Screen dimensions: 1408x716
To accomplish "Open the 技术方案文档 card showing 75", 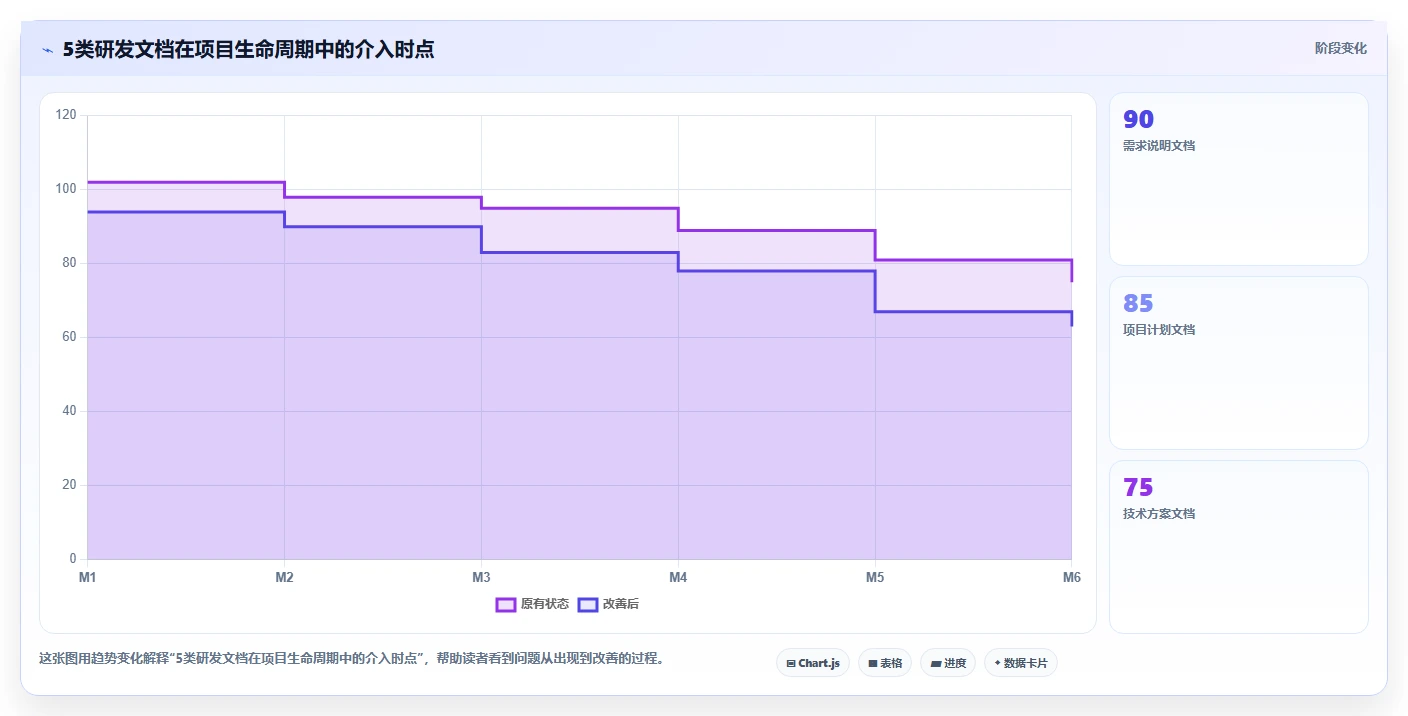I will click(x=1239, y=547).
